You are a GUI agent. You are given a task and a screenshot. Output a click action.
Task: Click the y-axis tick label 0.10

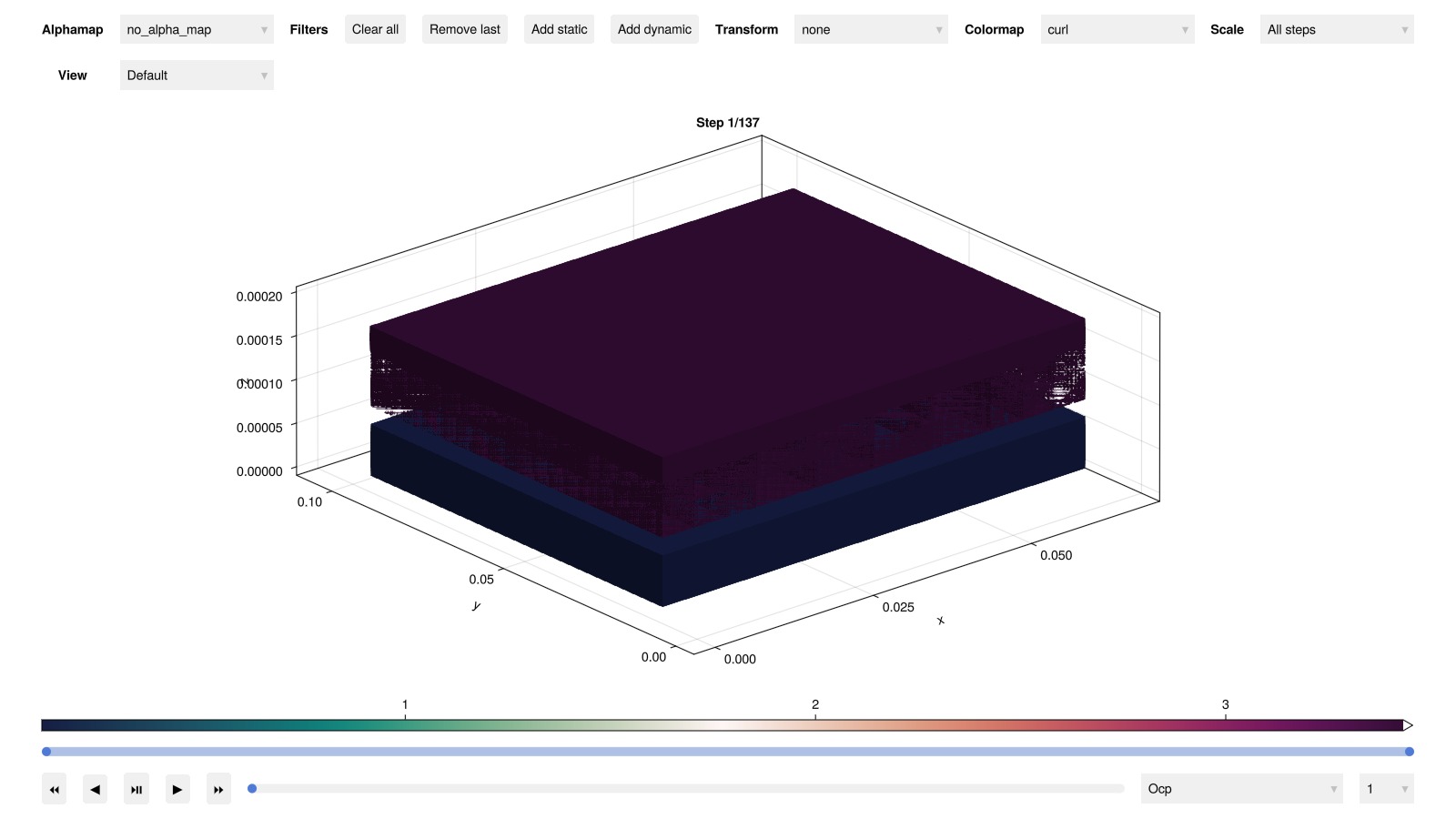coord(309,502)
